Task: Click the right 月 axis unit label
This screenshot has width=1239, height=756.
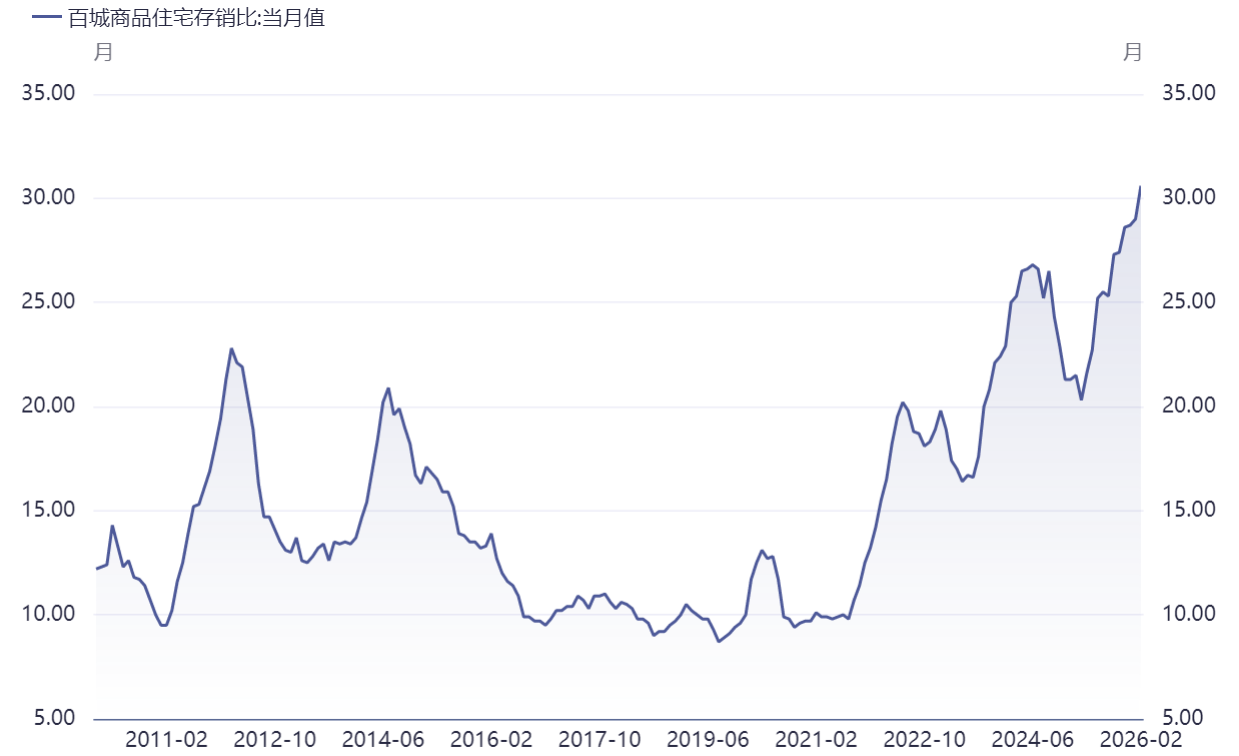Action: pyautogui.click(x=1132, y=52)
